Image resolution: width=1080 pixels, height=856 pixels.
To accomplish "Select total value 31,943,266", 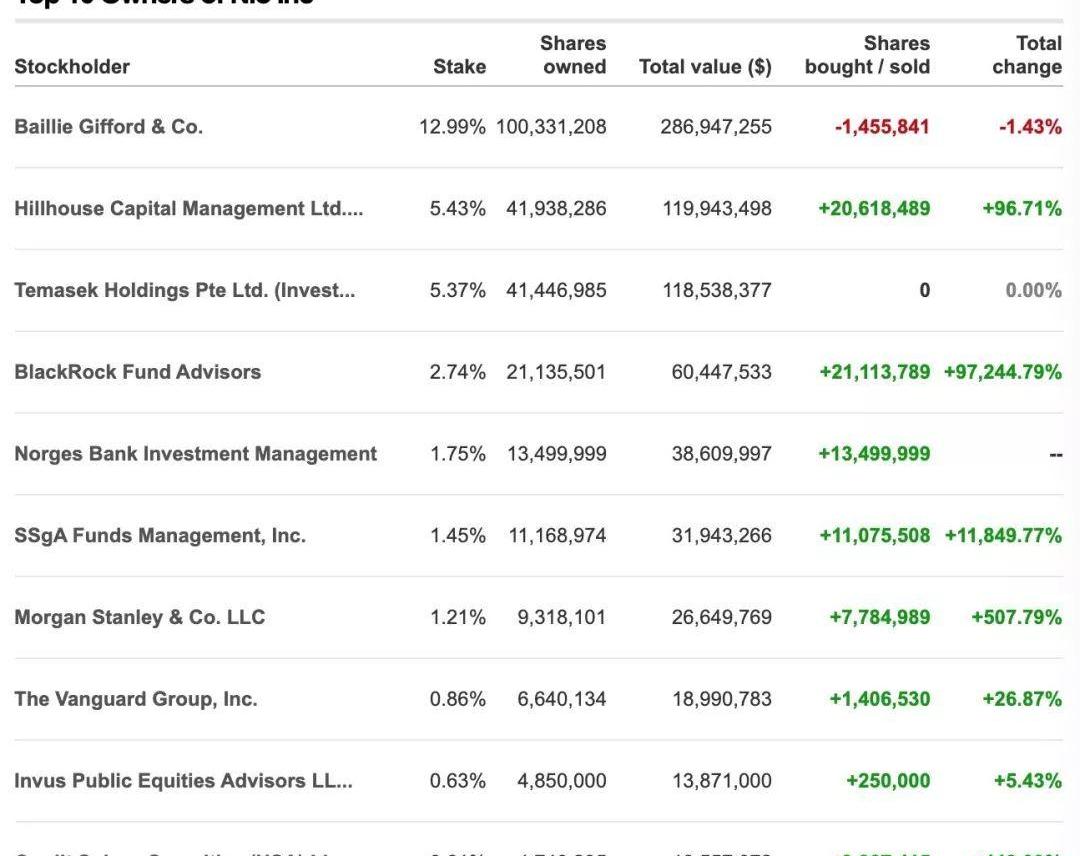I will pos(722,536).
